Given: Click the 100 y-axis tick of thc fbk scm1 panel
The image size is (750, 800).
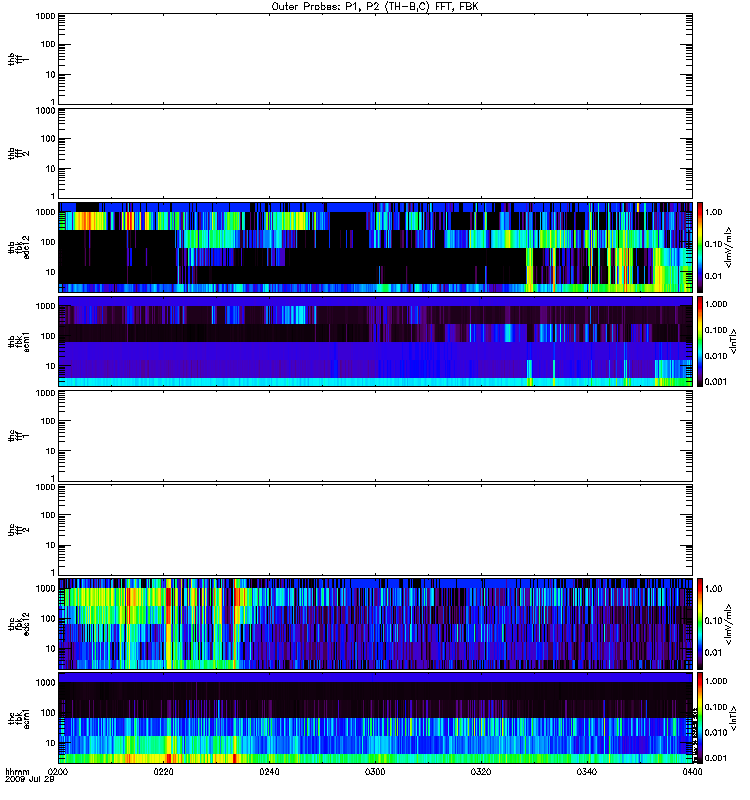Looking at the screenshot, I should click(x=47, y=713).
